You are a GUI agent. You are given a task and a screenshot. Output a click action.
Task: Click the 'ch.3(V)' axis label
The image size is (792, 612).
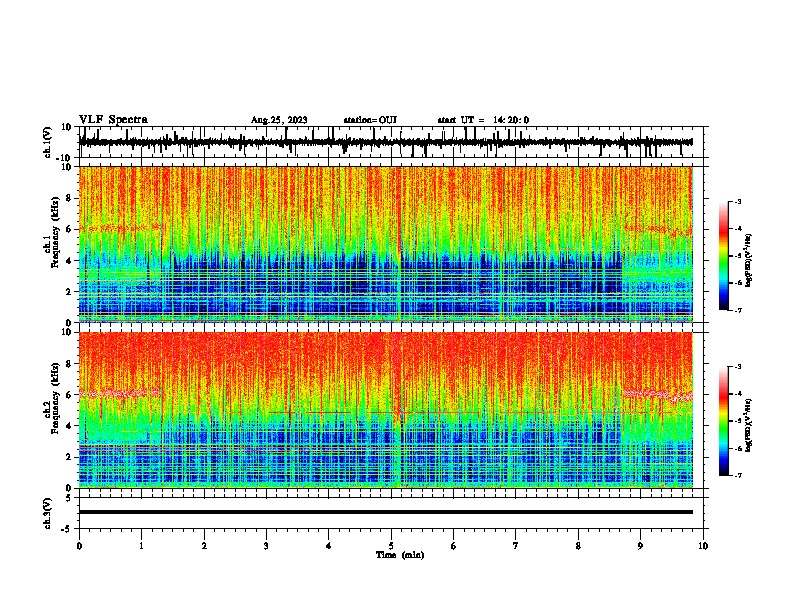point(48,513)
